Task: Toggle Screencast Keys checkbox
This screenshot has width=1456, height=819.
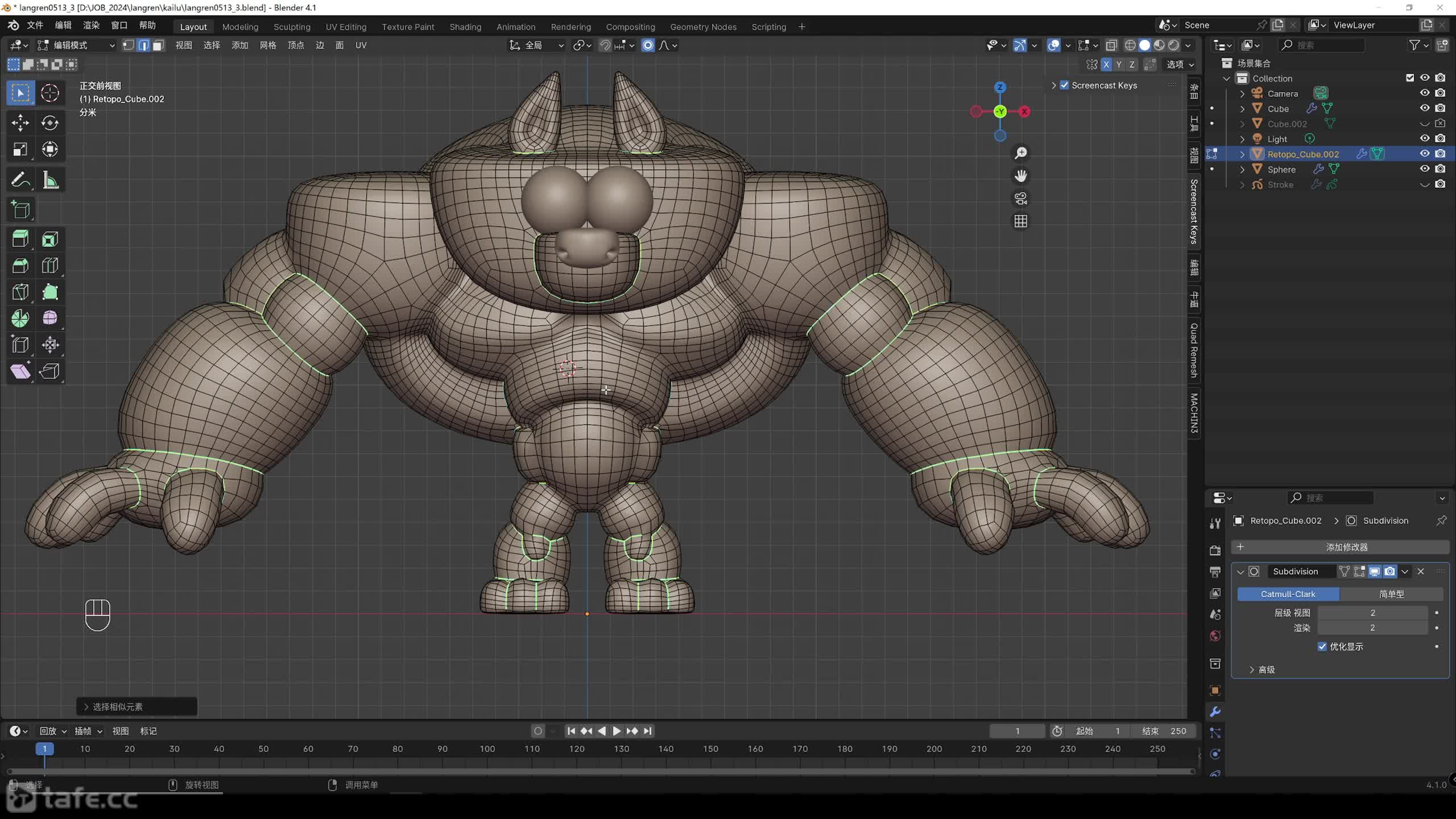Action: tap(1064, 85)
